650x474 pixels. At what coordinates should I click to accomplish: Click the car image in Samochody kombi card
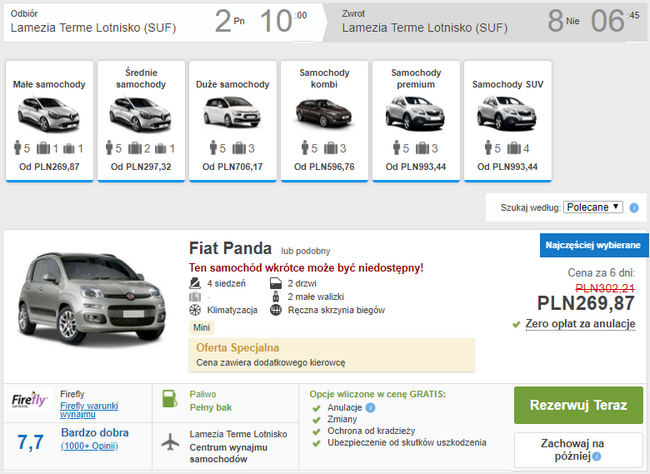coord(324,113)
